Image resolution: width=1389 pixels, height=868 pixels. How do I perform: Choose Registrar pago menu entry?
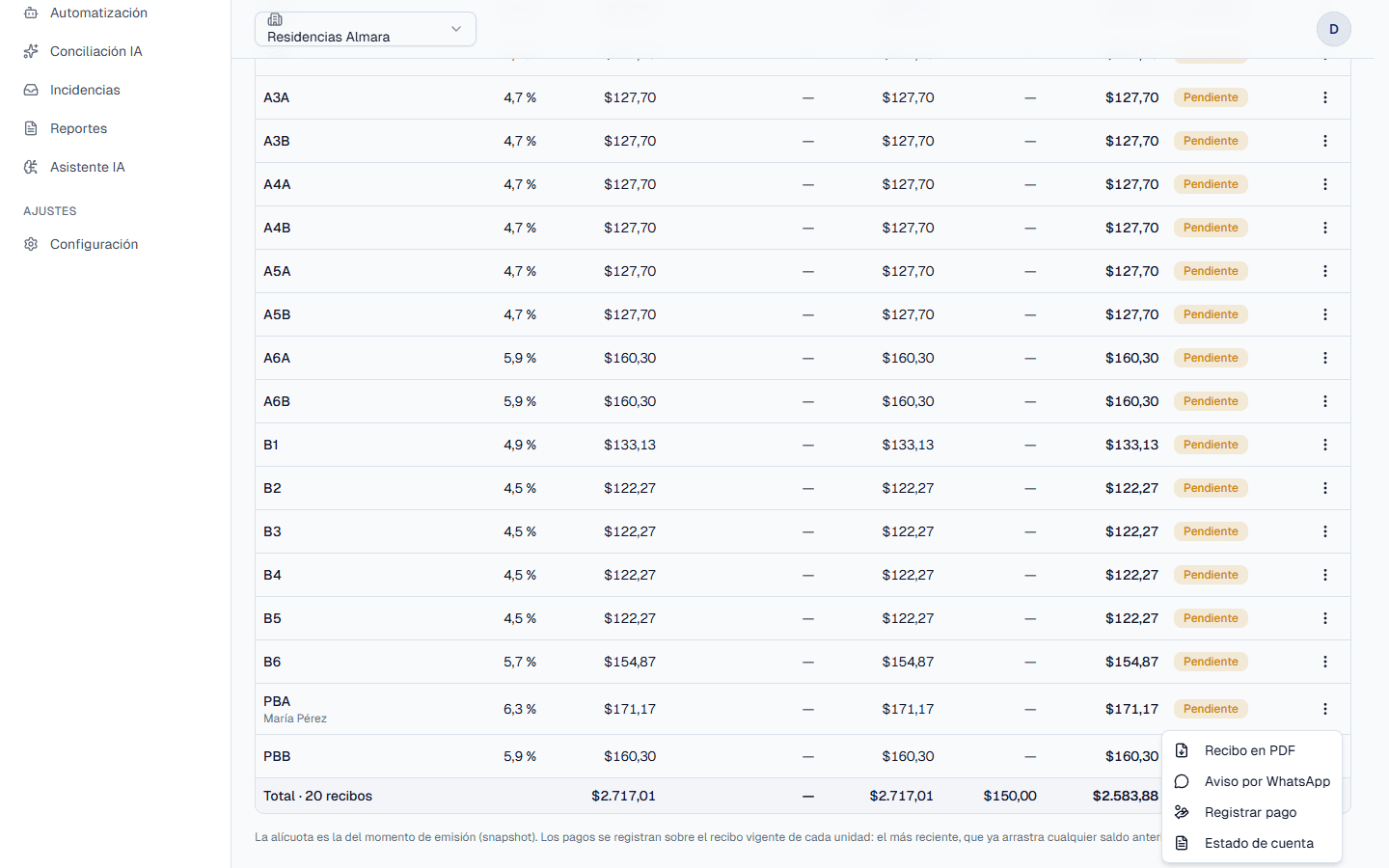click(x=1252, y=812)
